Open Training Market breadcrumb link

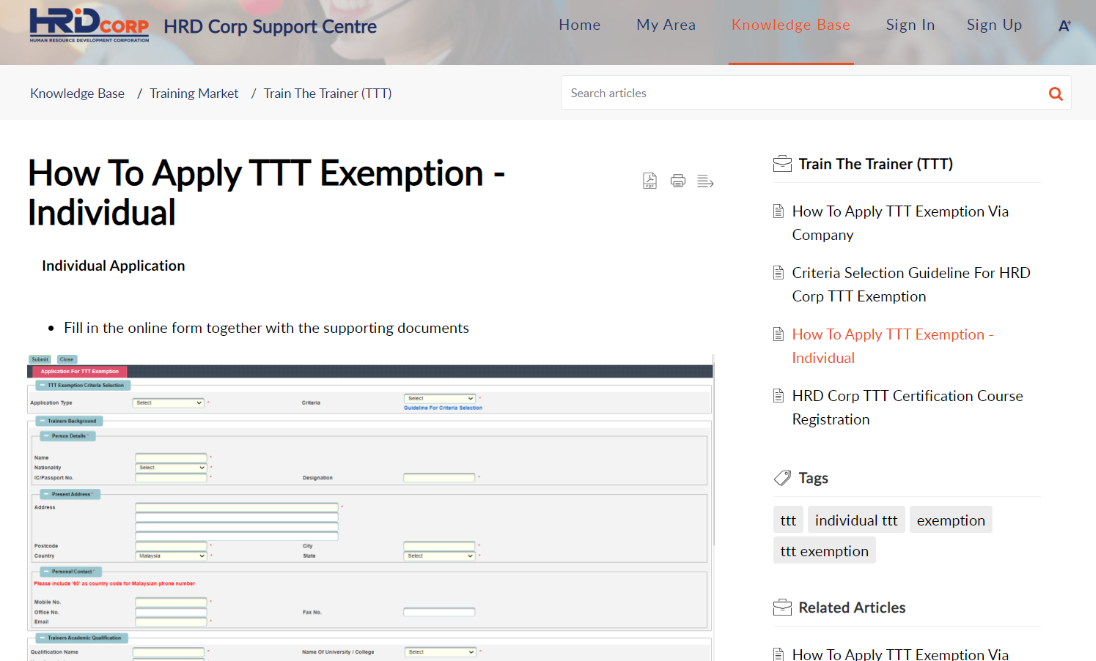click(194, 93)
